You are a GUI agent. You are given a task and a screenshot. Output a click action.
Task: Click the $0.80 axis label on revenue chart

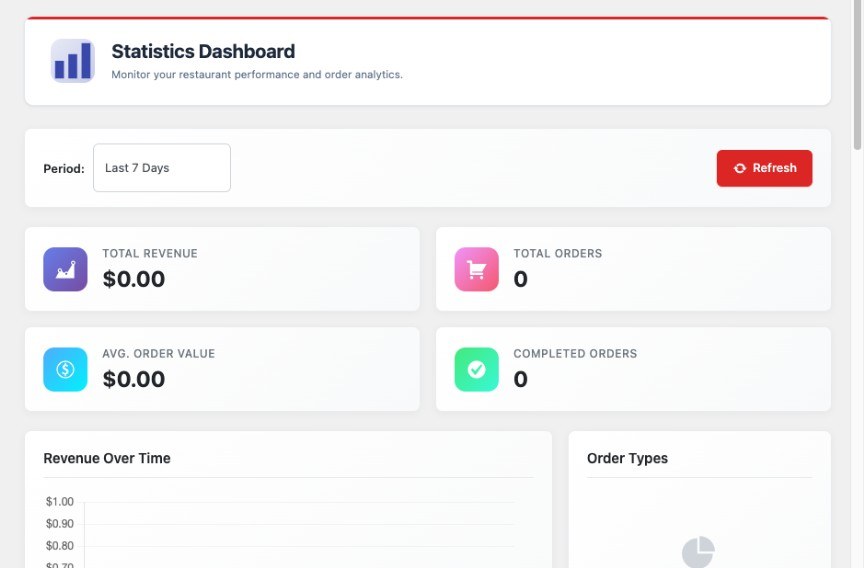point(60,546)
